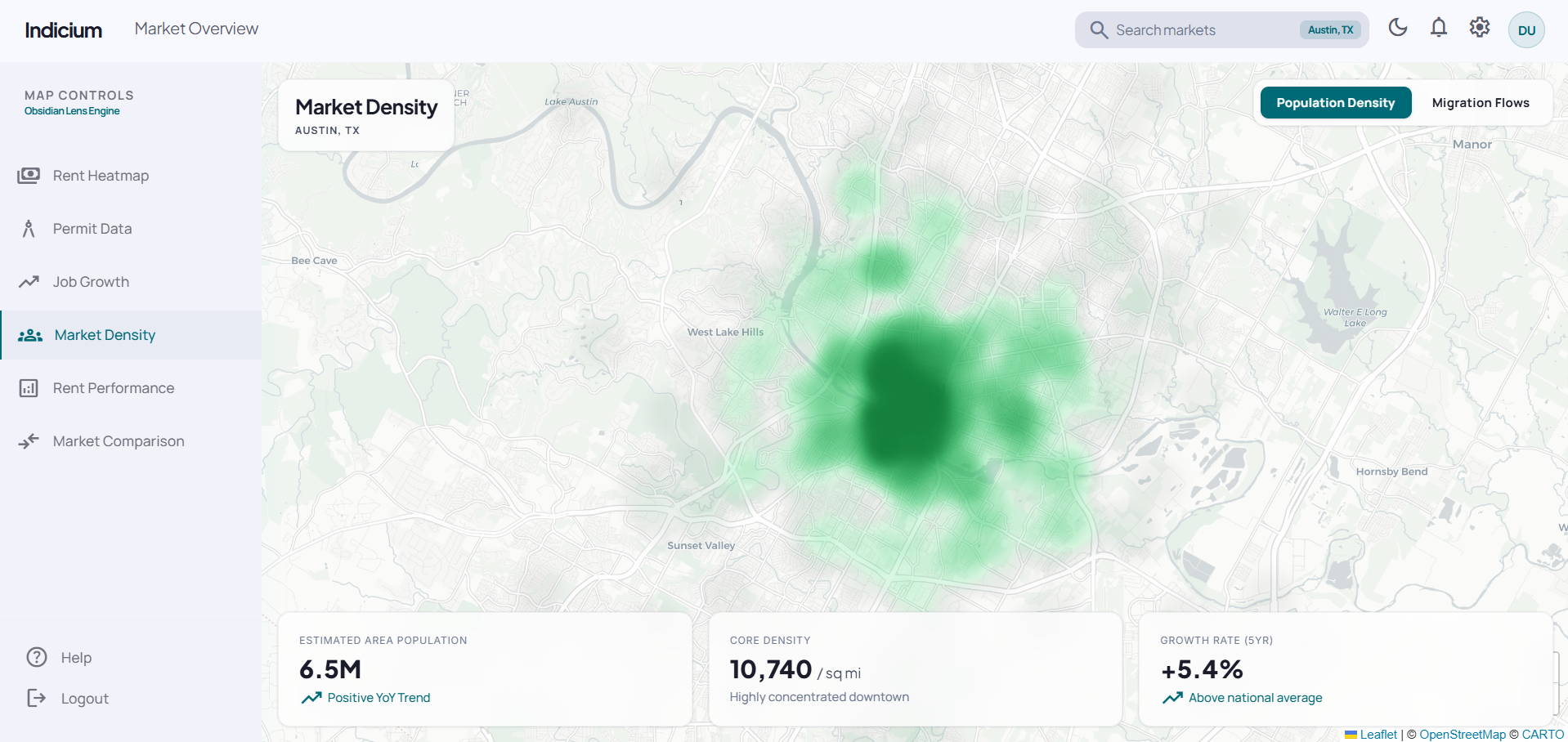
Task: Switch to Population Density view
Action: [x=1336, y=103]
